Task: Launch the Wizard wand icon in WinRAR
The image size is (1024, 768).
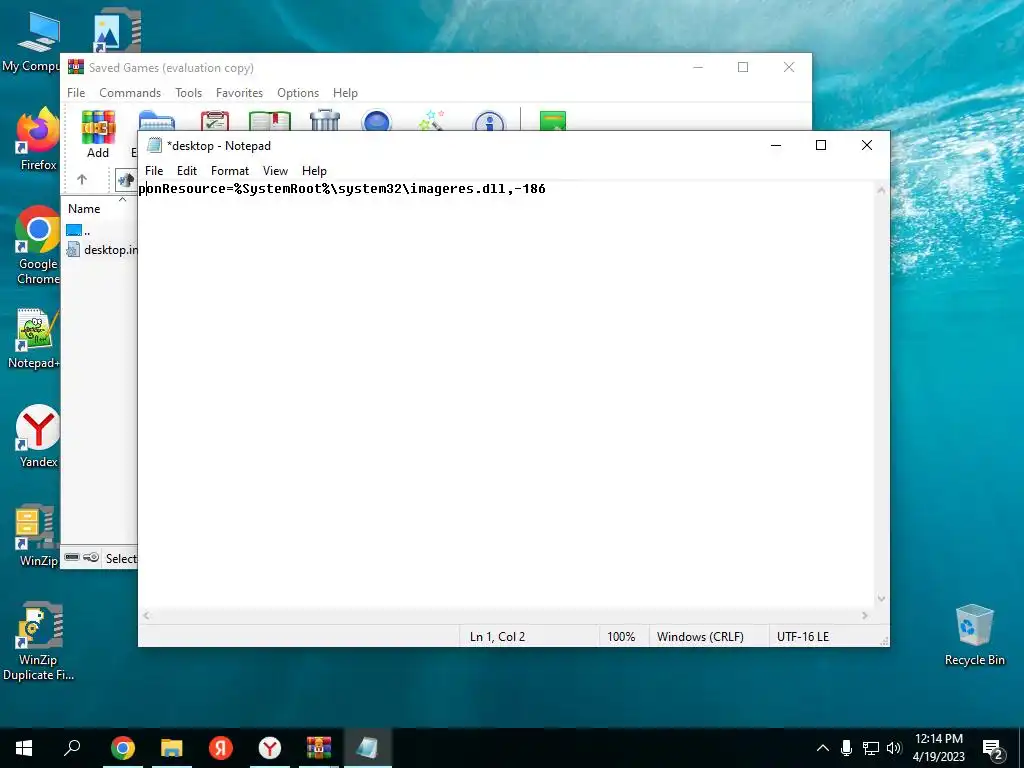Action: [x=432, y=120]
